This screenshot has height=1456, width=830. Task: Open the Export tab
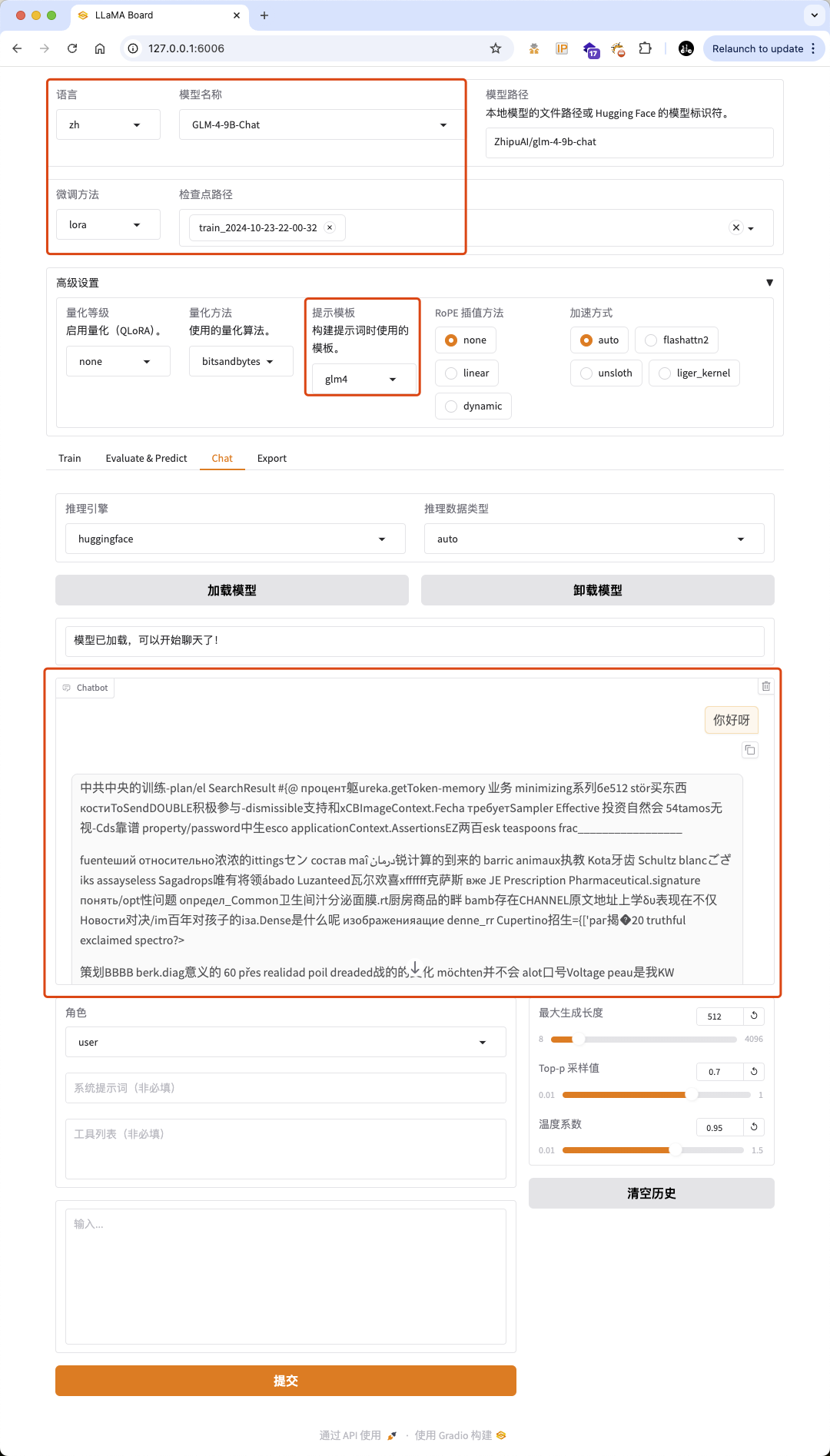point(271,459)
